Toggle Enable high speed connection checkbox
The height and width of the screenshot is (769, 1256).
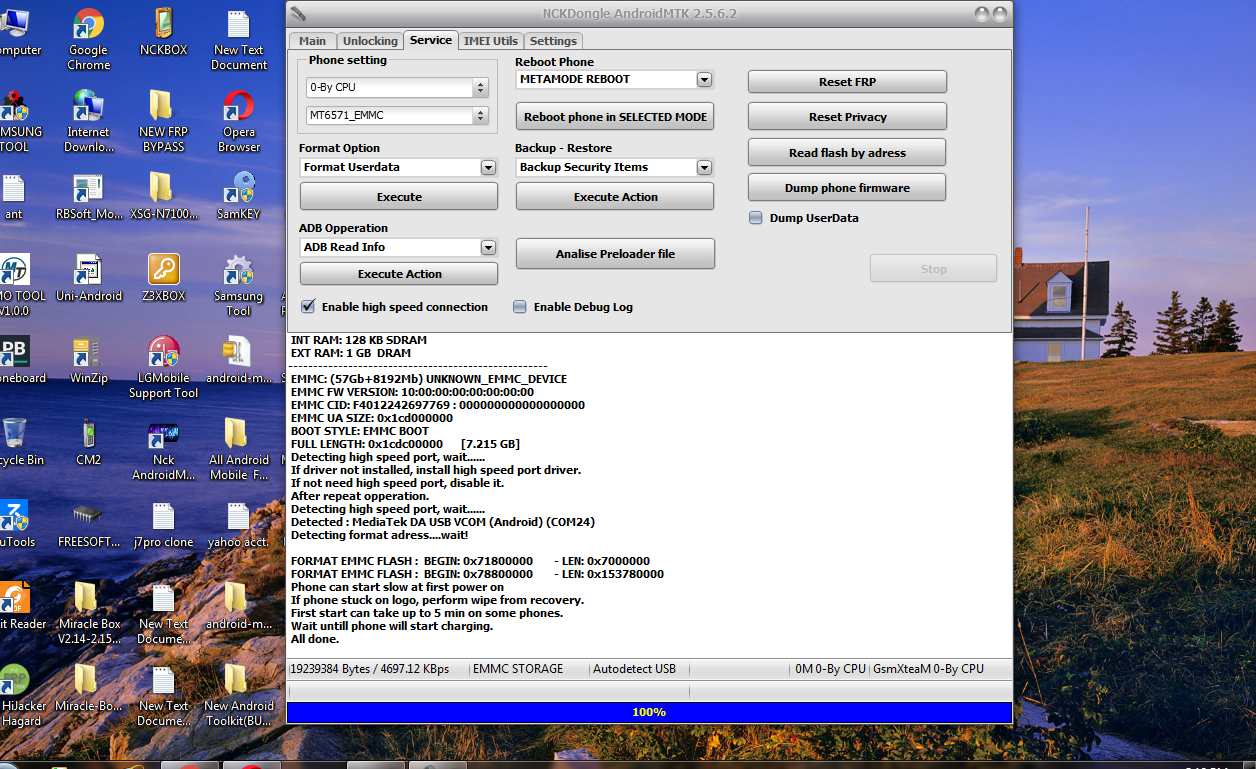click(308, 307)
